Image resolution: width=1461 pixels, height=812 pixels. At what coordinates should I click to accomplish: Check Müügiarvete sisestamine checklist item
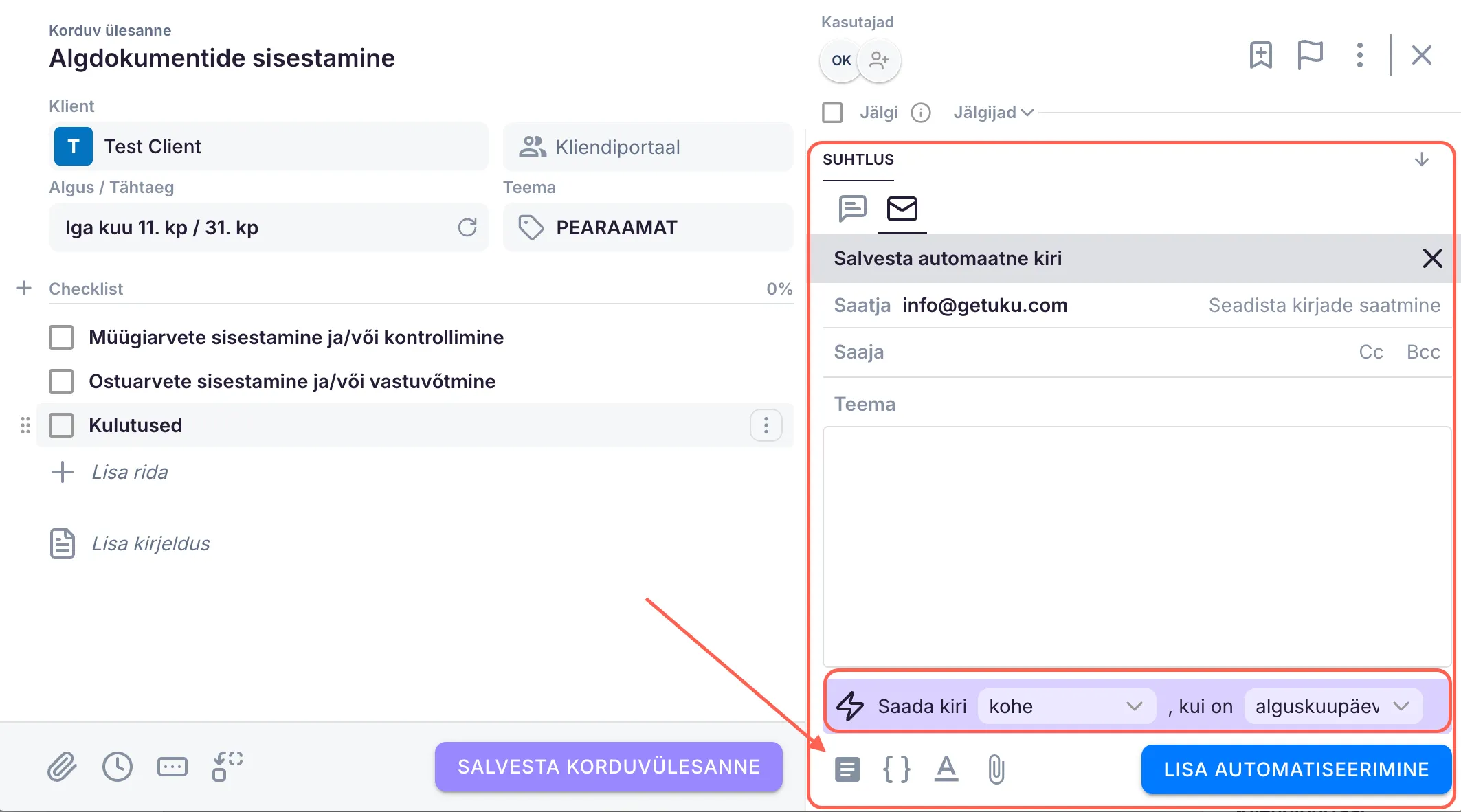point(61,337)
